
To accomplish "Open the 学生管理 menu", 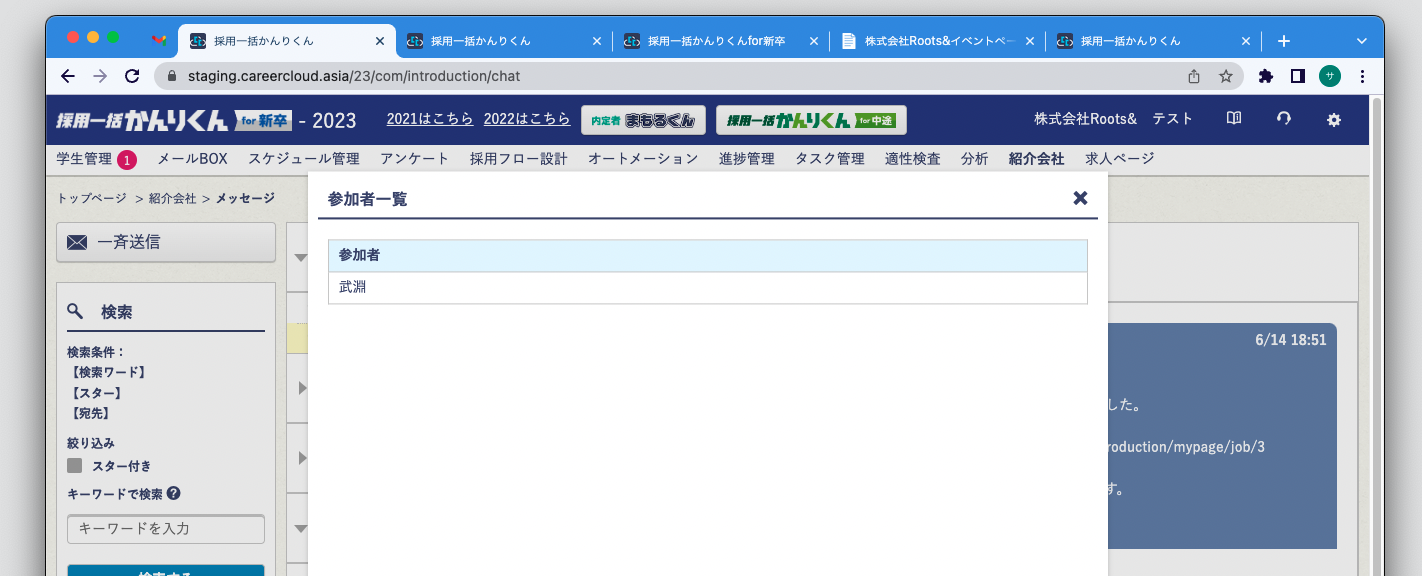I will (x=84, y=158).
